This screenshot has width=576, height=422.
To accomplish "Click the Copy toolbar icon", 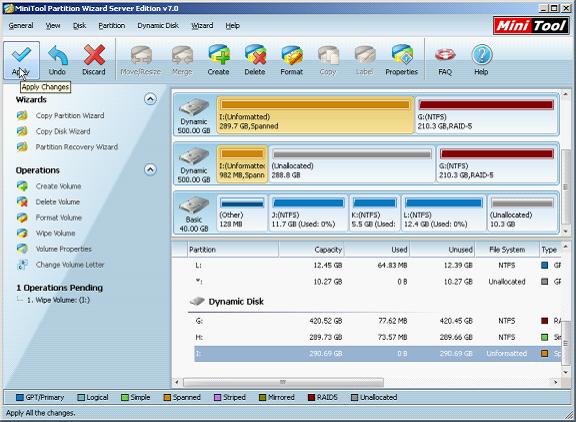I will [x=328, y=55].
